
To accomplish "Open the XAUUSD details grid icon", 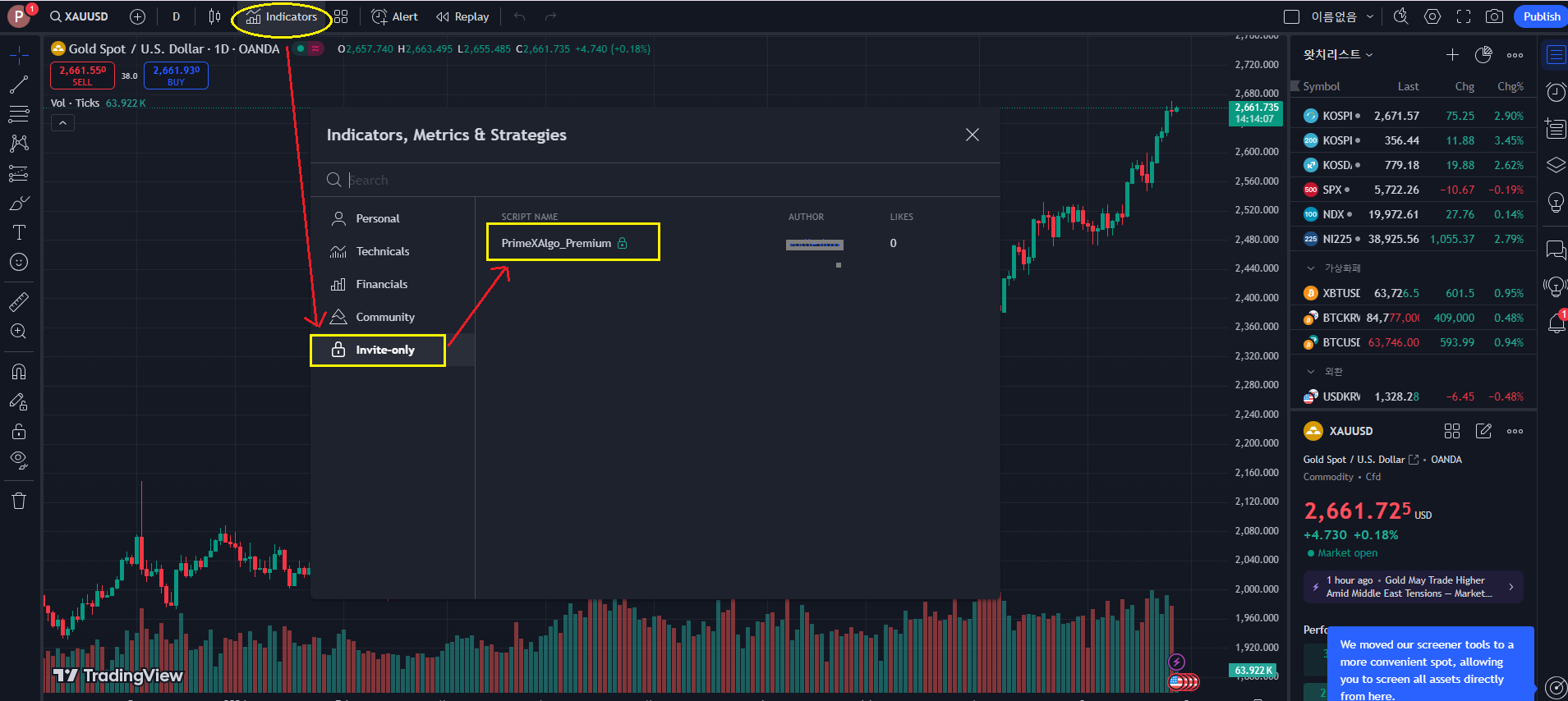I will 1452,431.
